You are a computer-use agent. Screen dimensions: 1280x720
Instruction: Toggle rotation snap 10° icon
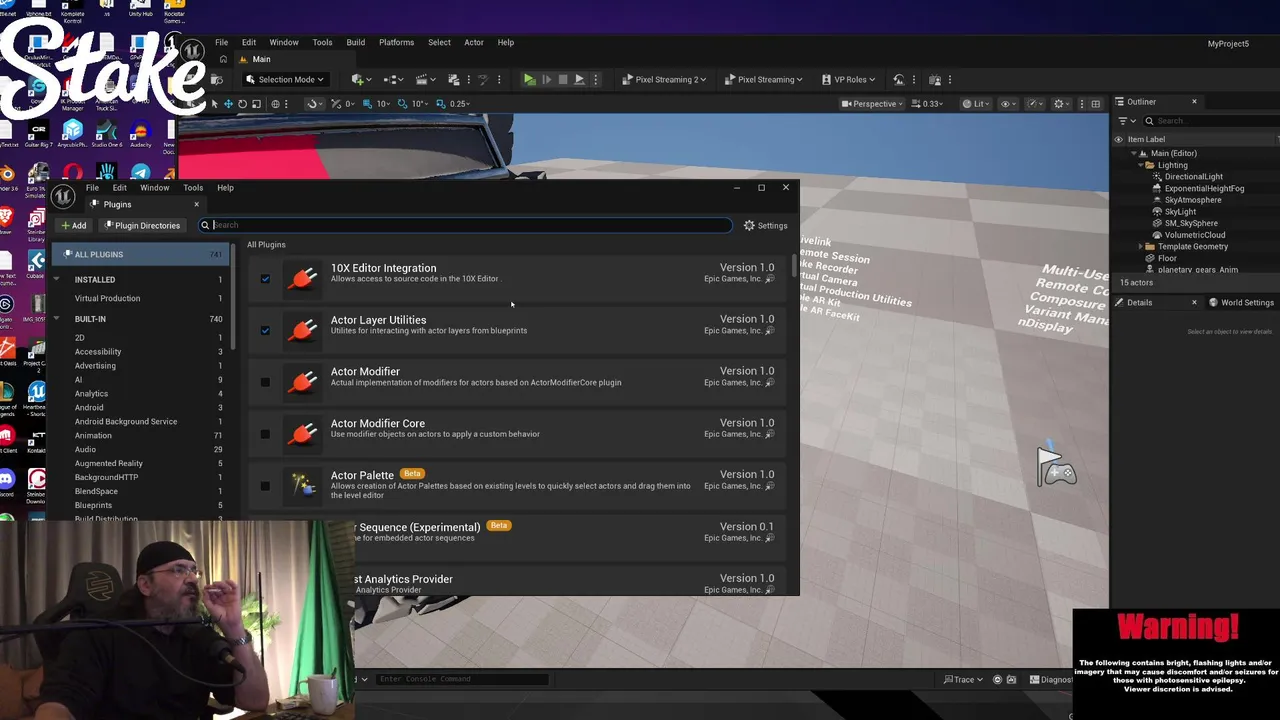402,104
